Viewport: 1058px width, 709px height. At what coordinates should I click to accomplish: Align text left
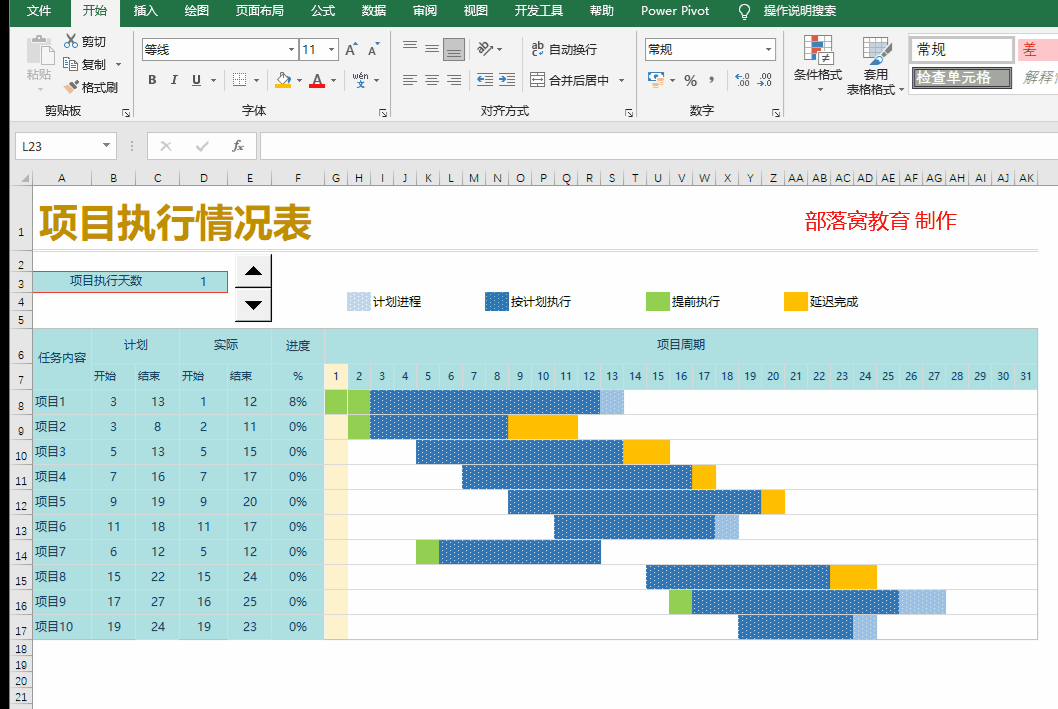(410, 80)
